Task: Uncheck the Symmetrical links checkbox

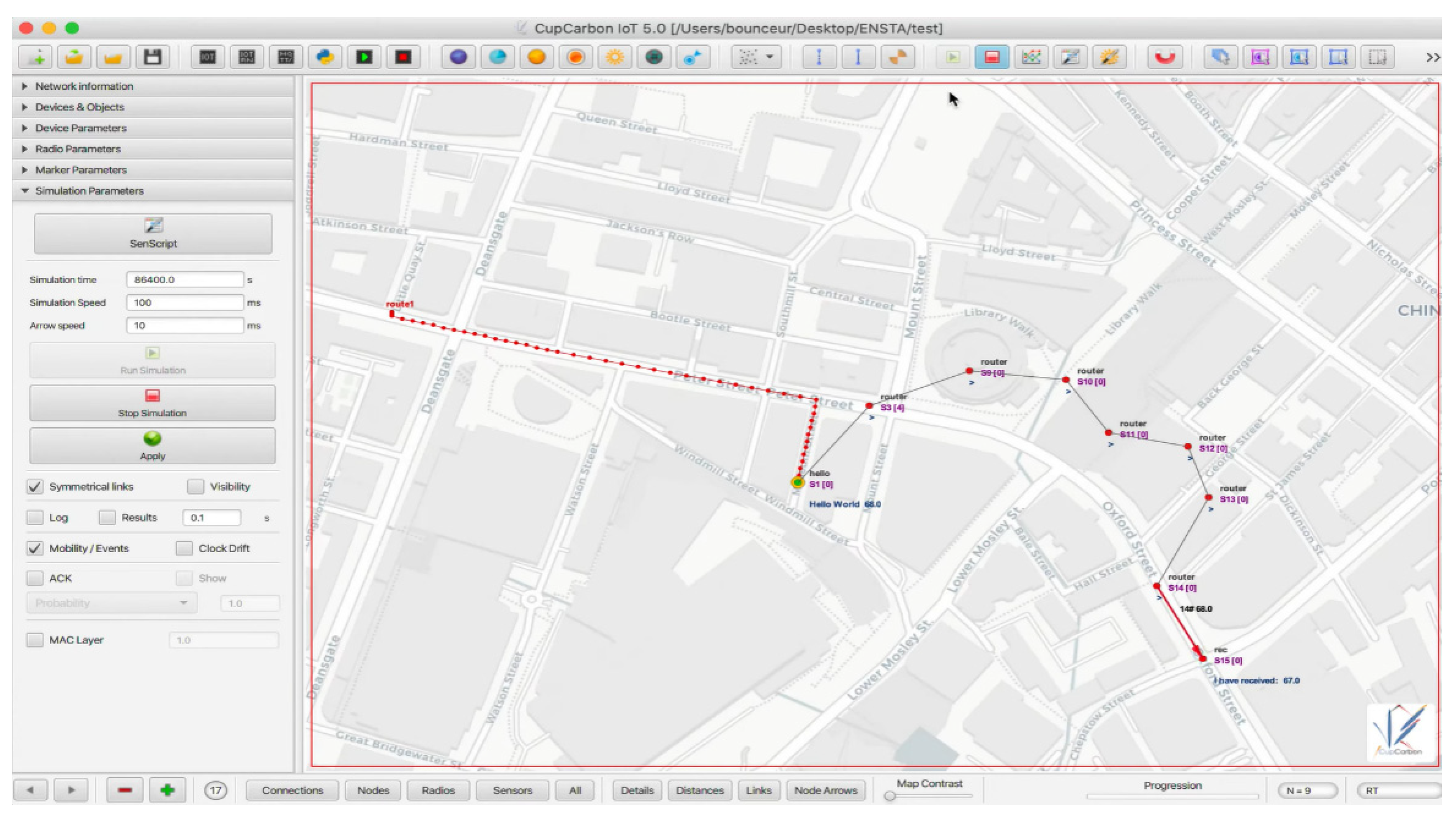Action: click(x=35, y=487)
